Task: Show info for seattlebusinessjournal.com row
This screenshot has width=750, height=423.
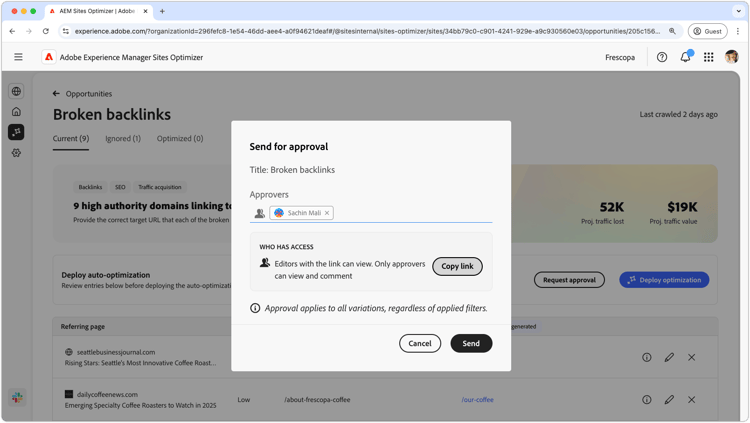Action: 646,357
